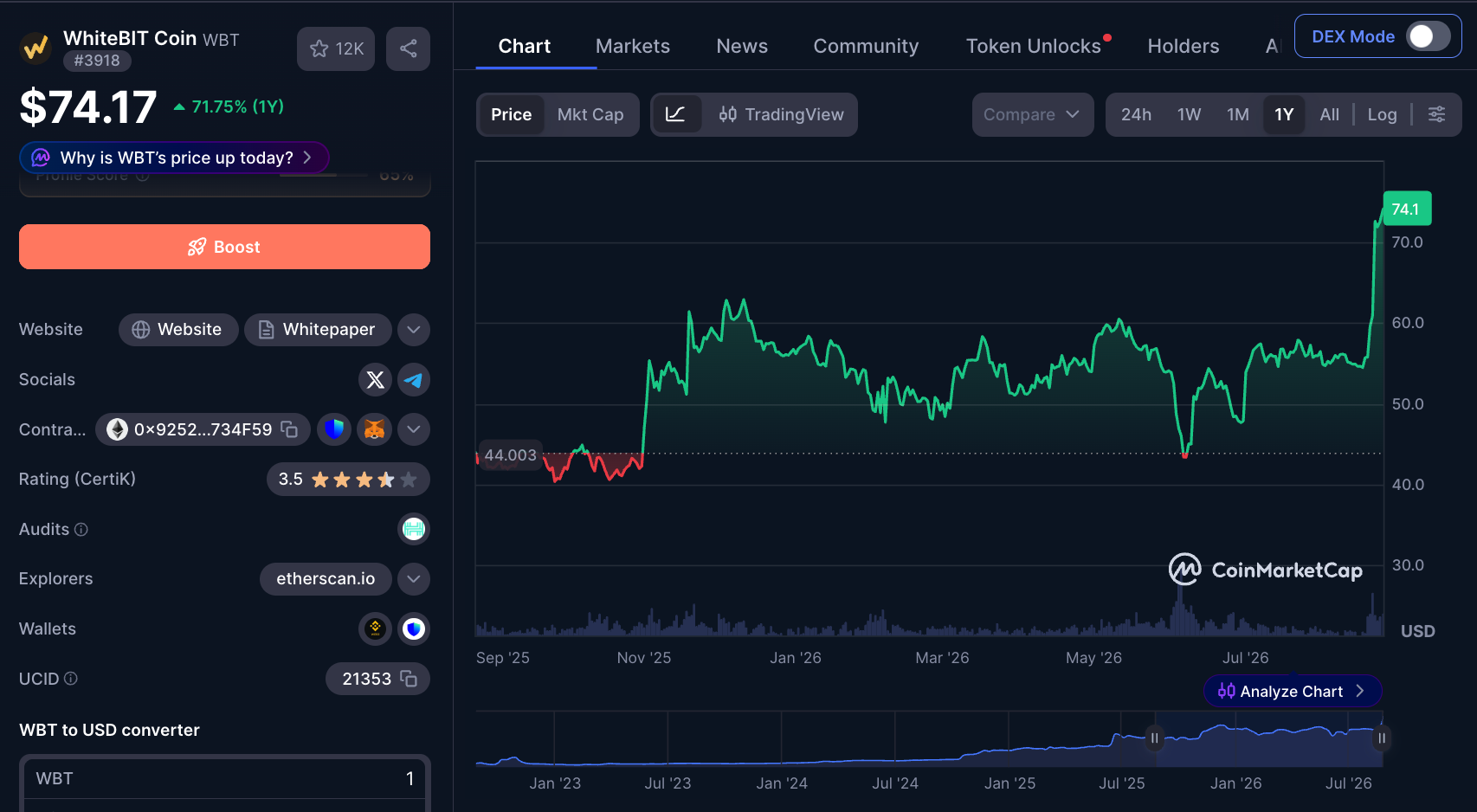
Task: Select the line chart view icon
Action: click(x=675, y=114)
